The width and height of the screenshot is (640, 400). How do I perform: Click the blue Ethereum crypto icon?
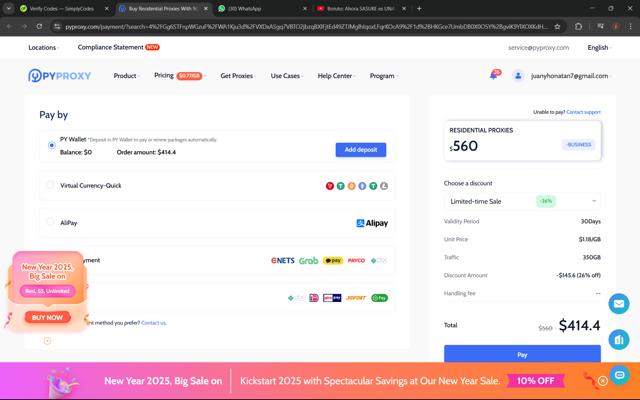[x=362, y=186]
